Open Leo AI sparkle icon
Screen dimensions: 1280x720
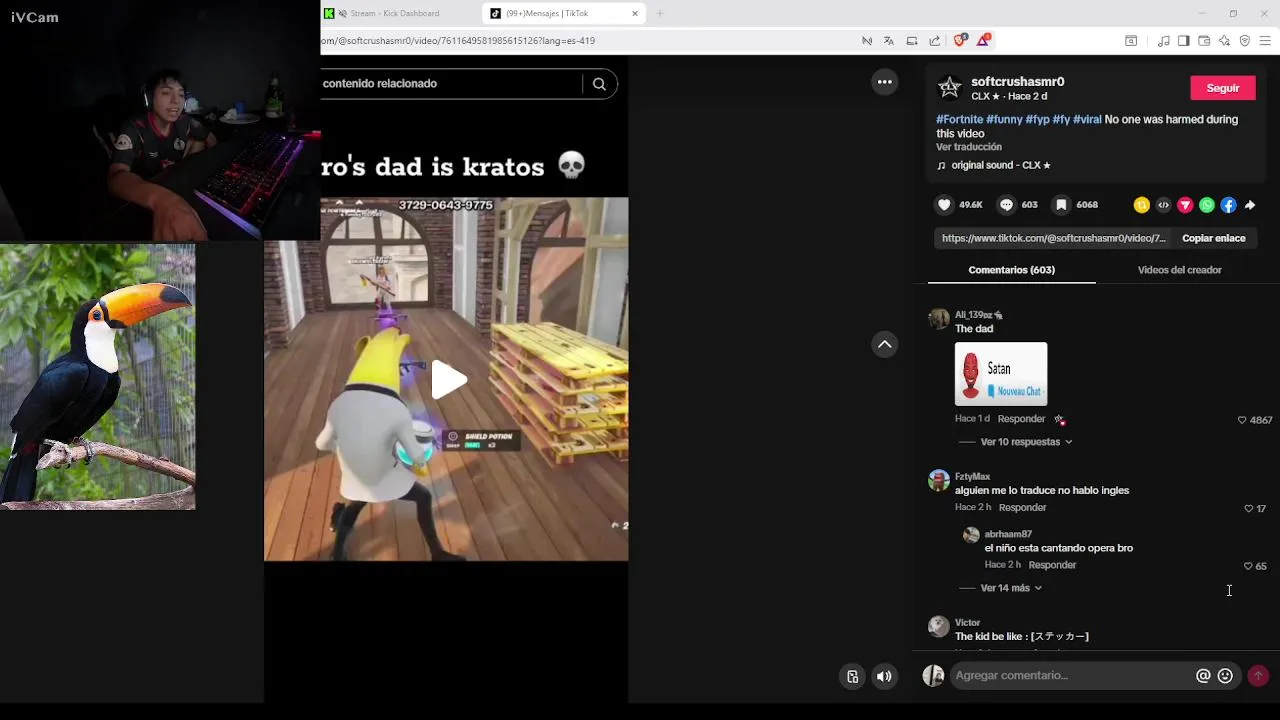[x=1224, y=41]
